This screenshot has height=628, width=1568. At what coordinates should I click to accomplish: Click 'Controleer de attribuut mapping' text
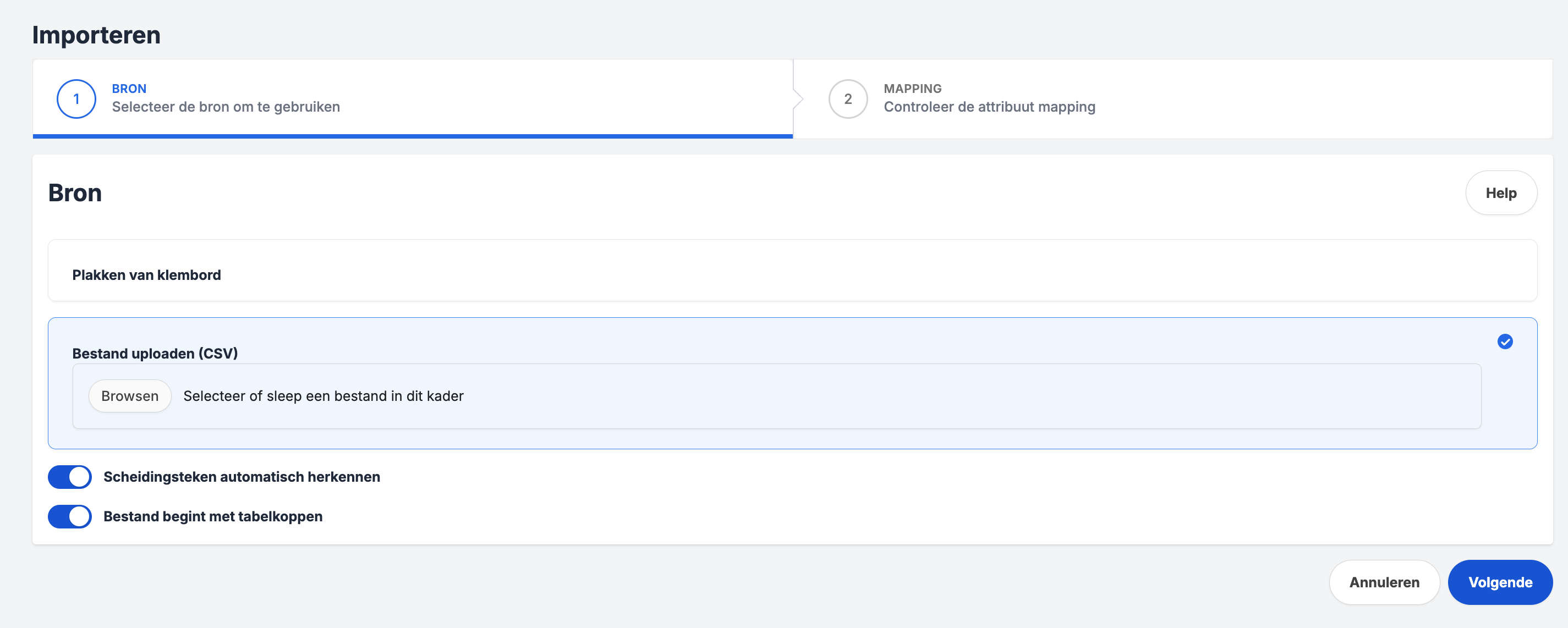(989, 107)
